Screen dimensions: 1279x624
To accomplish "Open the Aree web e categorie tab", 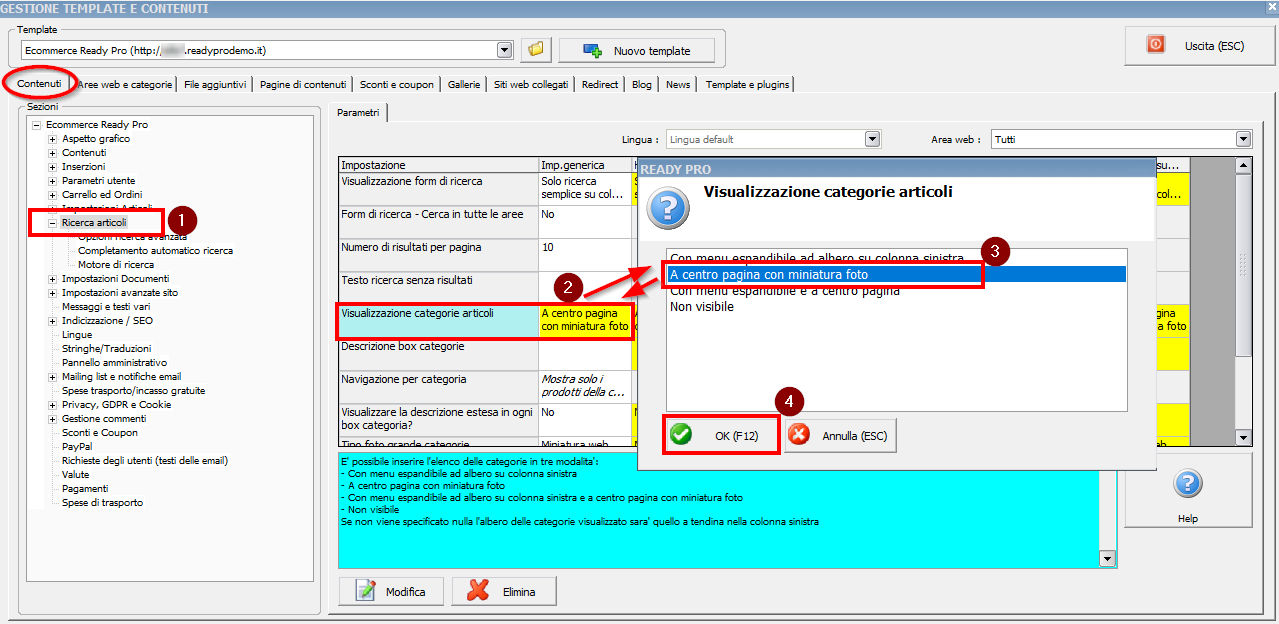I will point(125,85).
